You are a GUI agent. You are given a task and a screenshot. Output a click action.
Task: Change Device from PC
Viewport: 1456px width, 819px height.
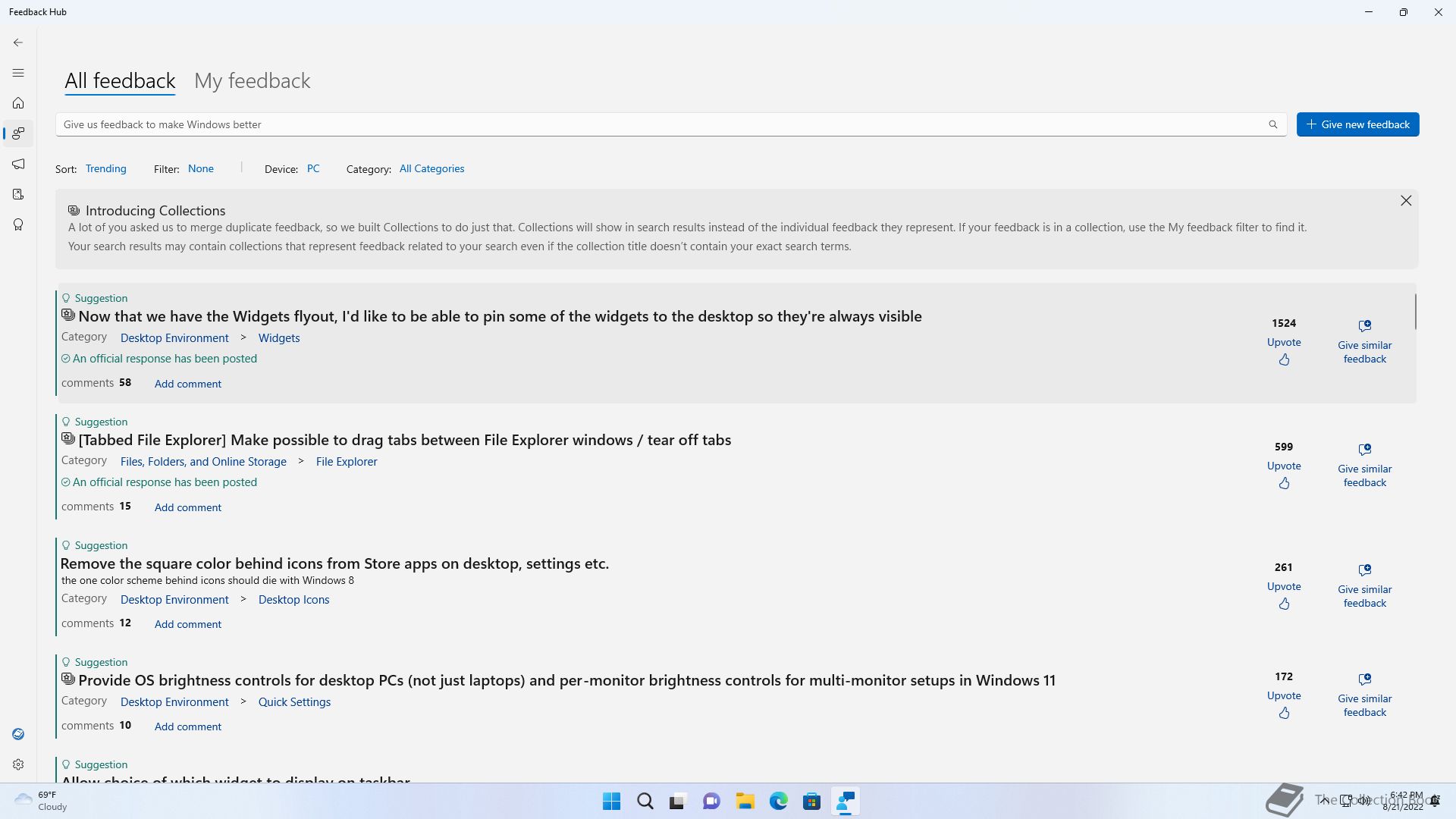[x=313, y=168]
